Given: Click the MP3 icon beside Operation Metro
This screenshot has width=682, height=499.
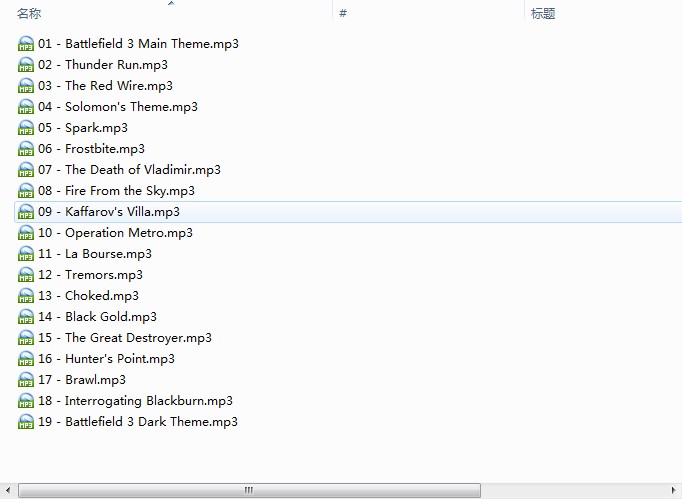Looking at the screenshot, I should (x=26, y=233).
